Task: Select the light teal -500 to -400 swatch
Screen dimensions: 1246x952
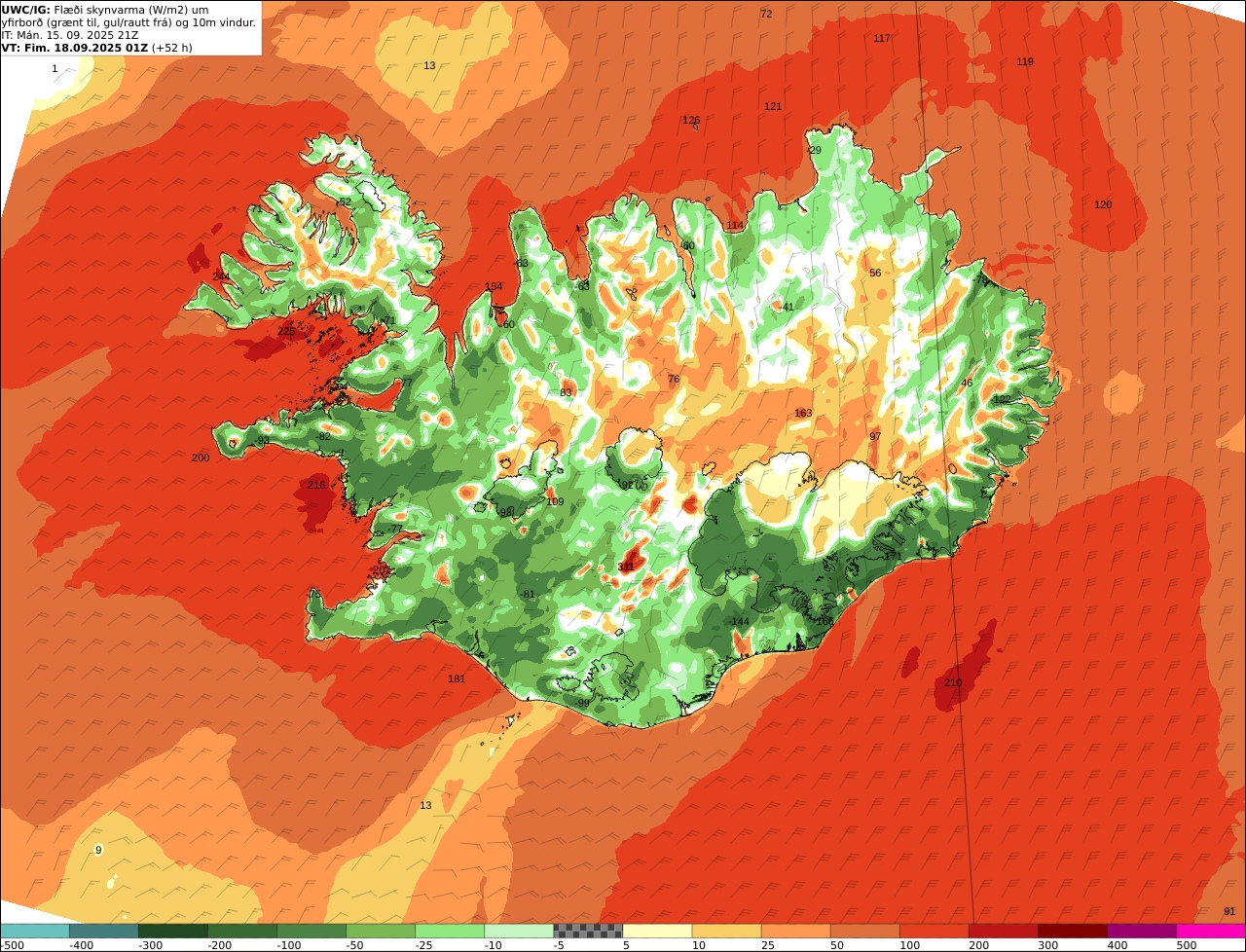Action: [35, 931]
